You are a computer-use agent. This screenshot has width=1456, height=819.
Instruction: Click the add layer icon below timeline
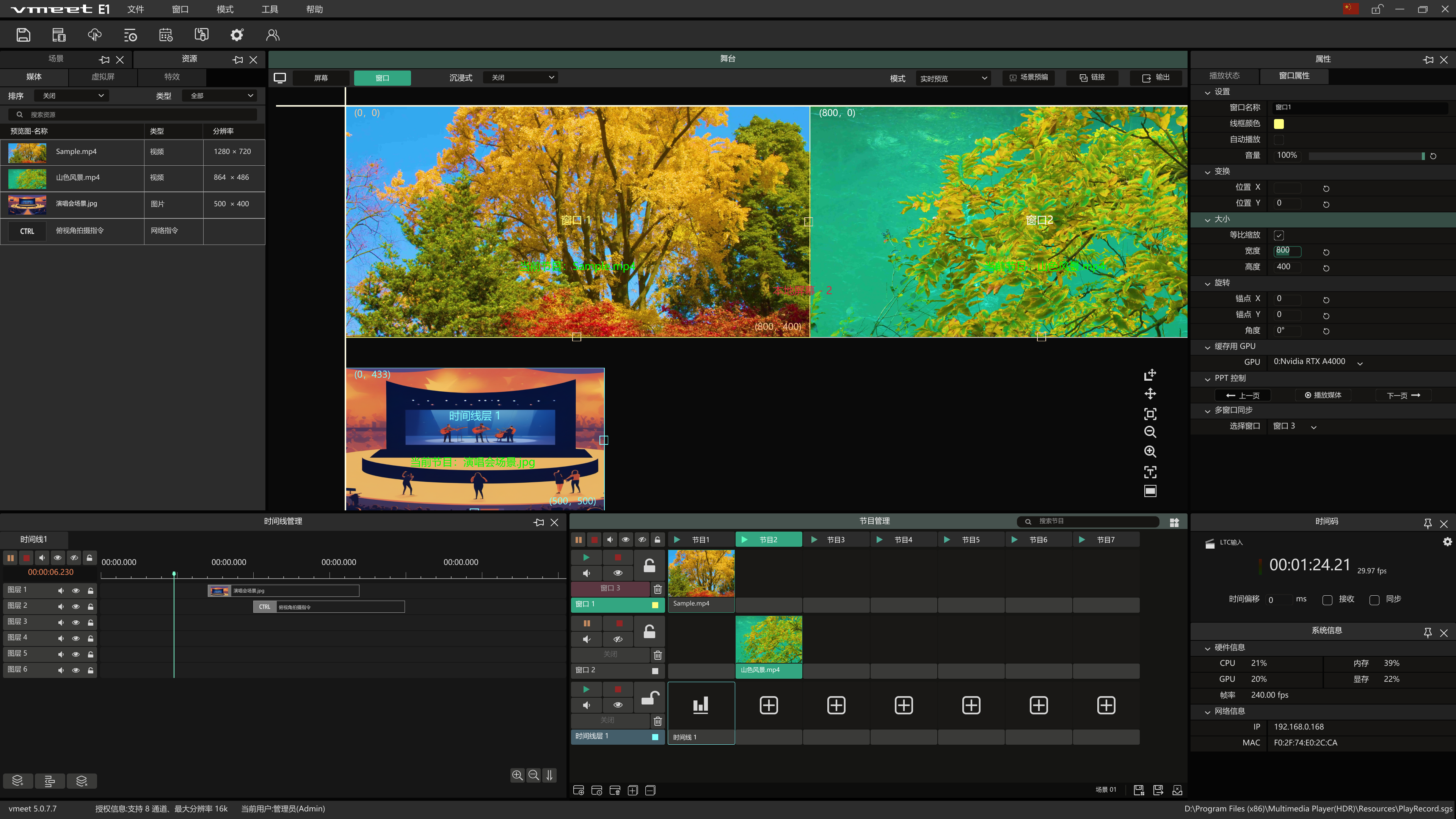(17, 781)
